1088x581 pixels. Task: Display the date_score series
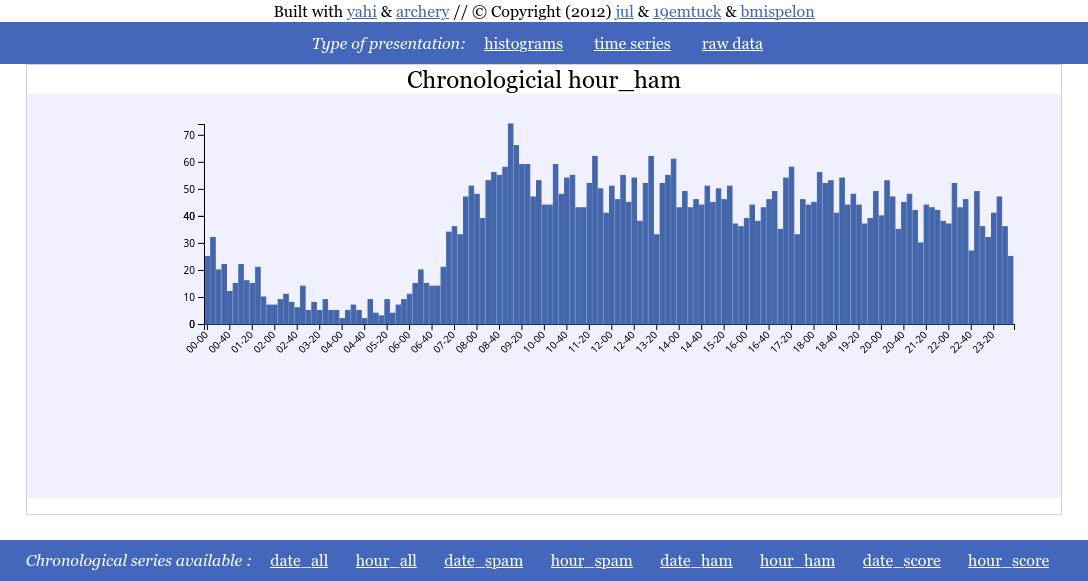tap(901, 561)
